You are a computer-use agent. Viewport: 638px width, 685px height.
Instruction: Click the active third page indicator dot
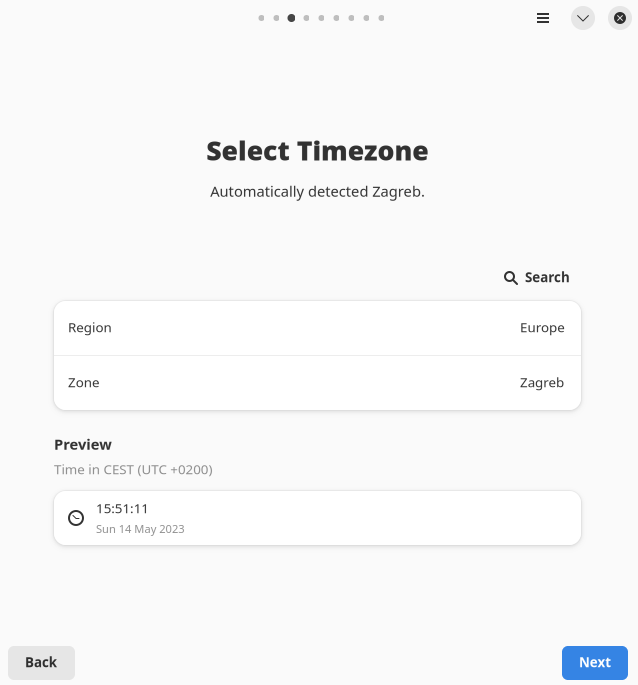(x=291, y=18)
